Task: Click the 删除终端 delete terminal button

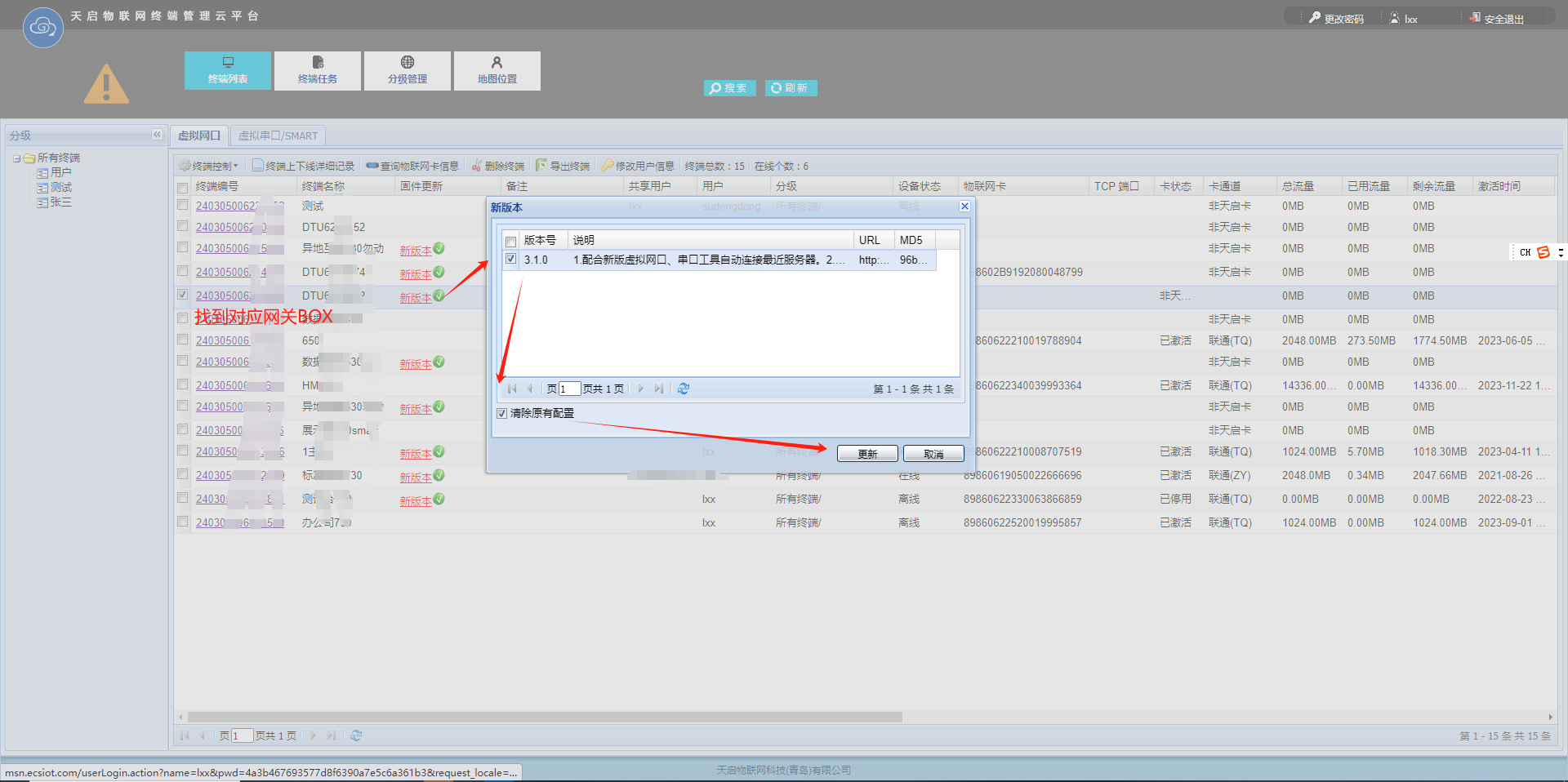Action: [498, 166]
